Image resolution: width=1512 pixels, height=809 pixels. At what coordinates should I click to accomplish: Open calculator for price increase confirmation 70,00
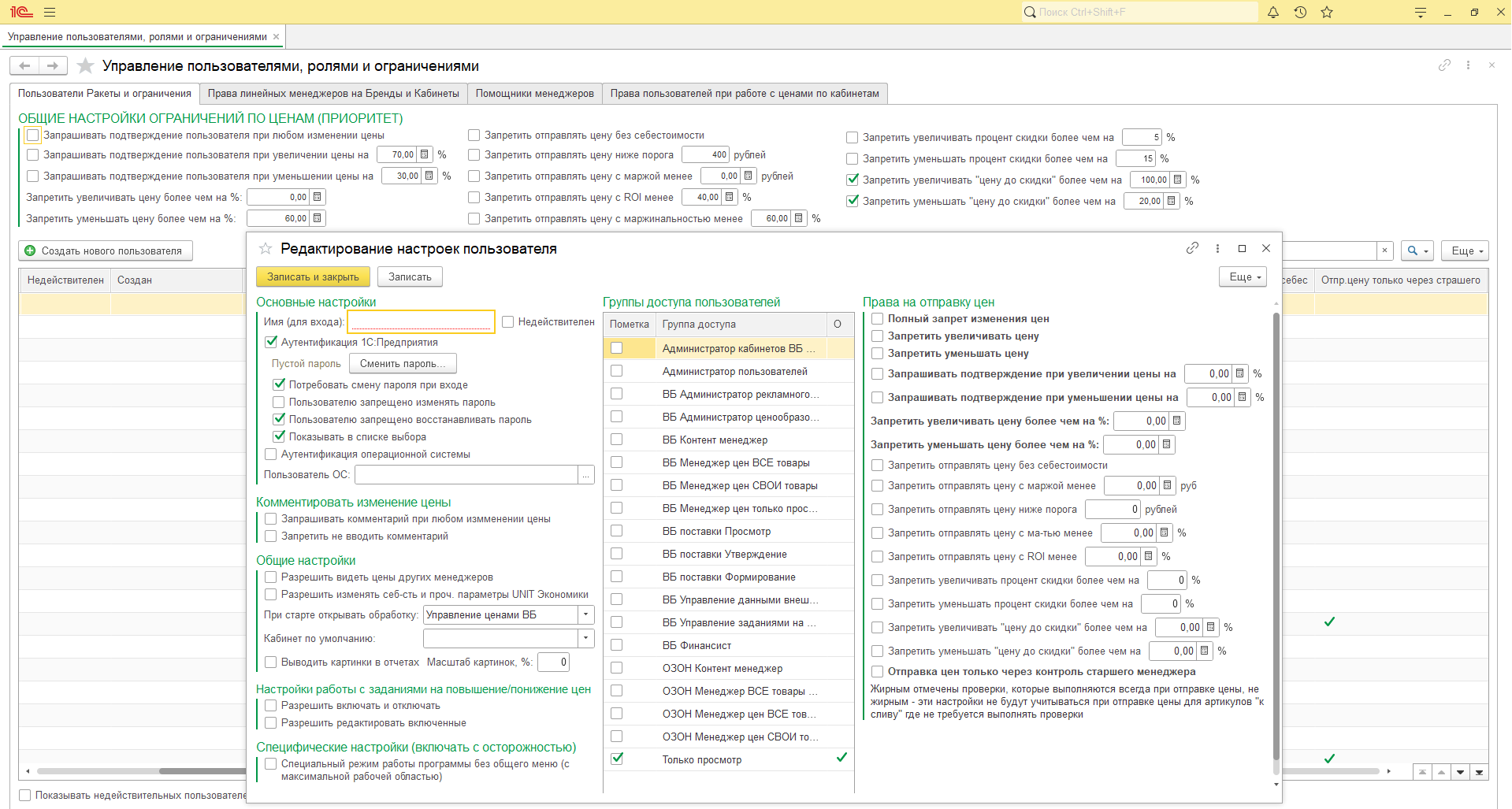point(425,154)
